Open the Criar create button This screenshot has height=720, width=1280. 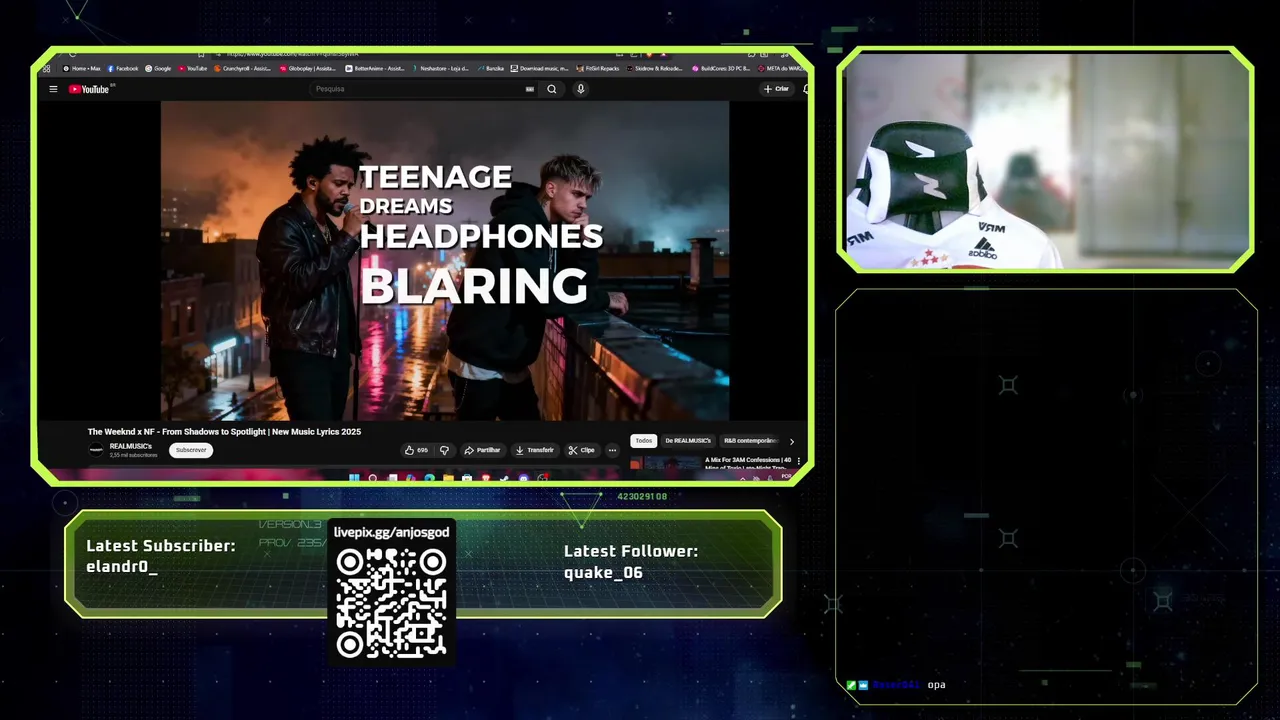[776, 89]
